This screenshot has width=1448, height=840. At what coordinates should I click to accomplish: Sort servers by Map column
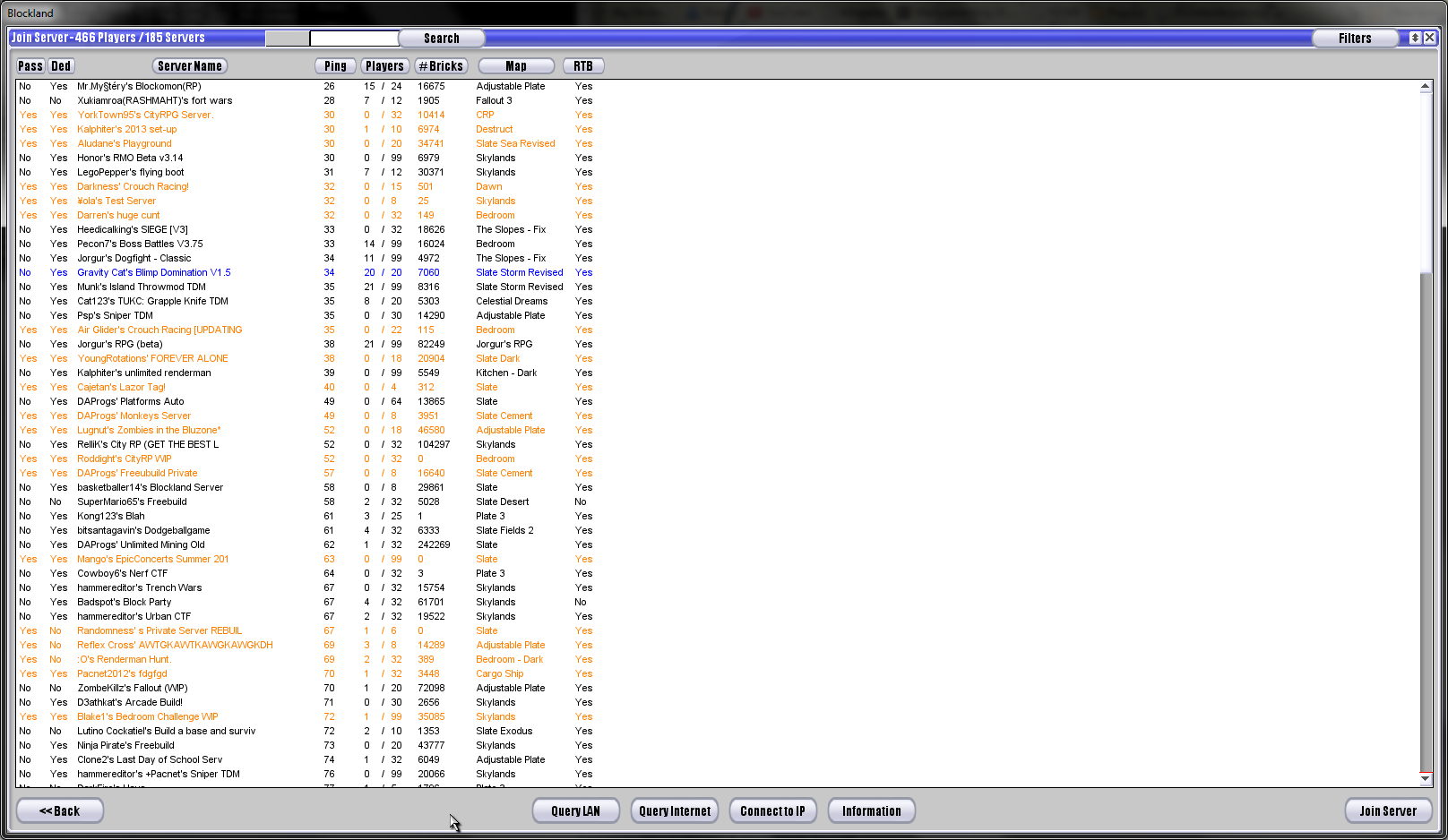pos(516,66)
